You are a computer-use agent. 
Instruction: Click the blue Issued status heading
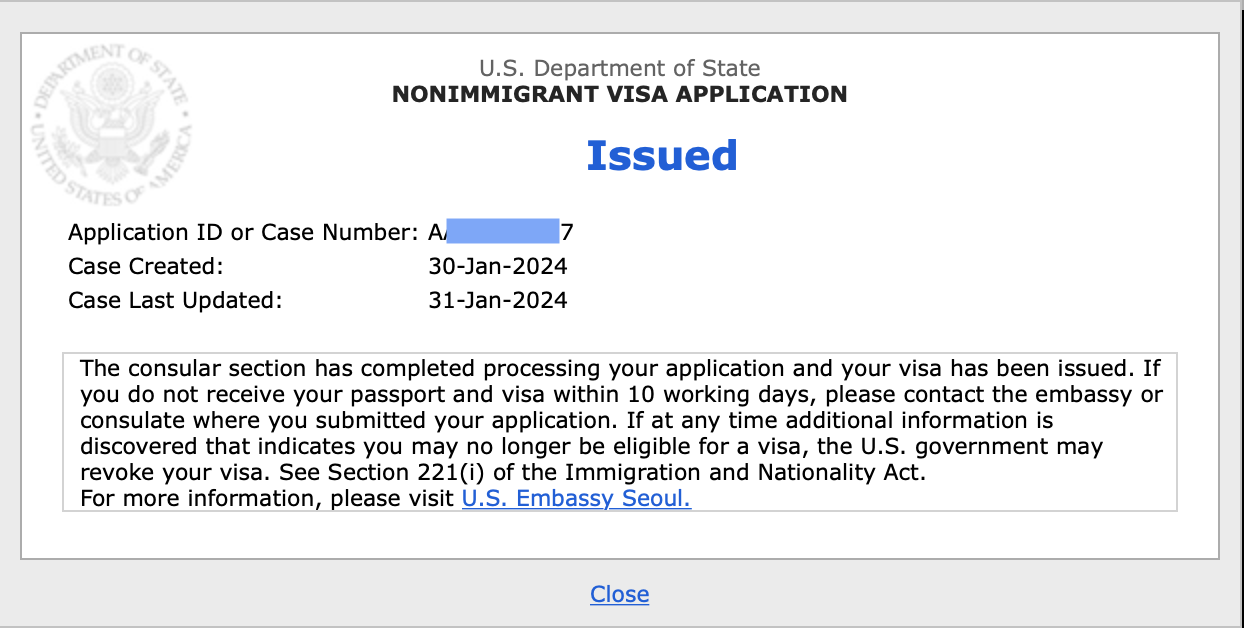(x=661, y=156)
